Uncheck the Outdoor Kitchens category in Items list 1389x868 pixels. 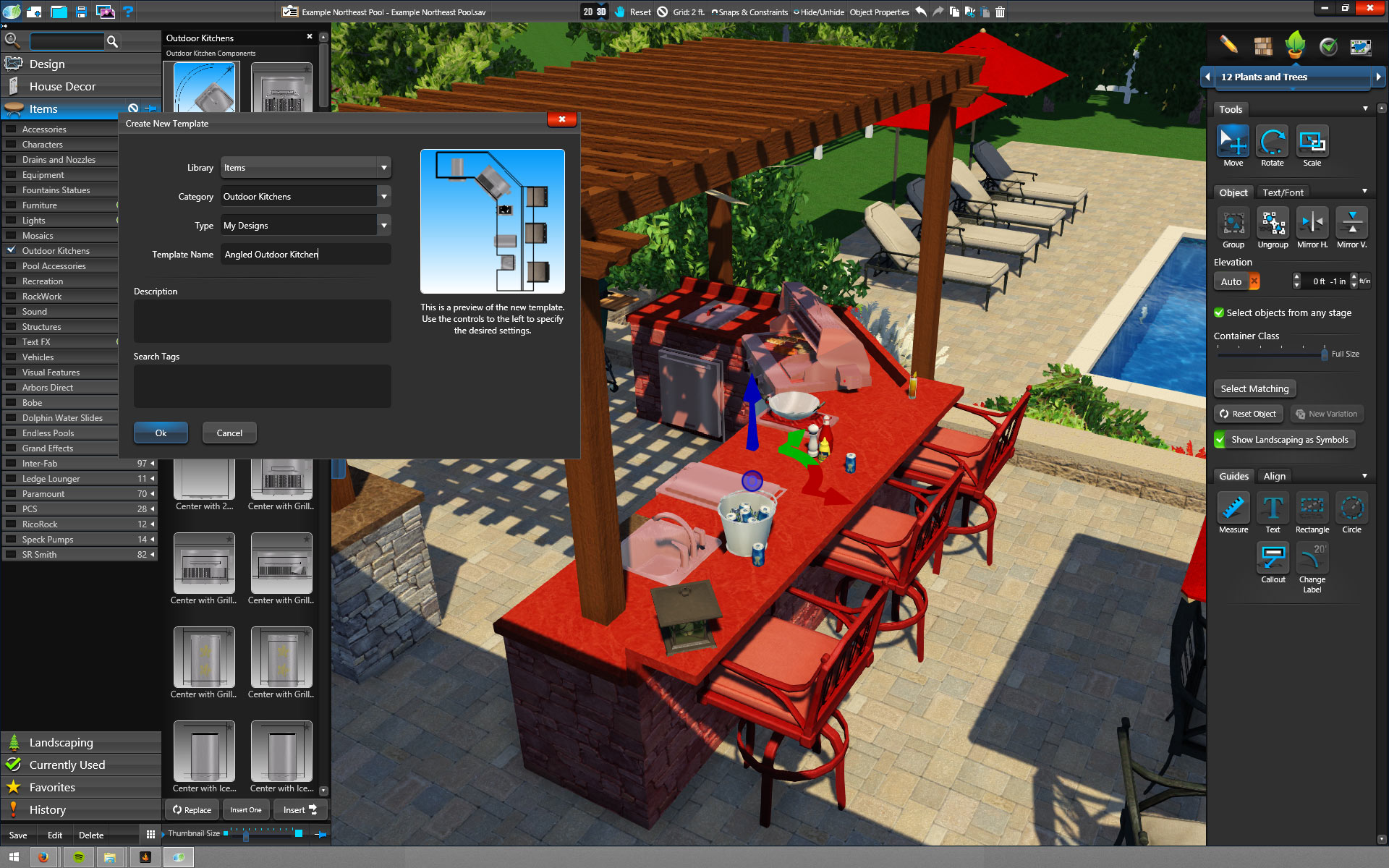[11, 250]
